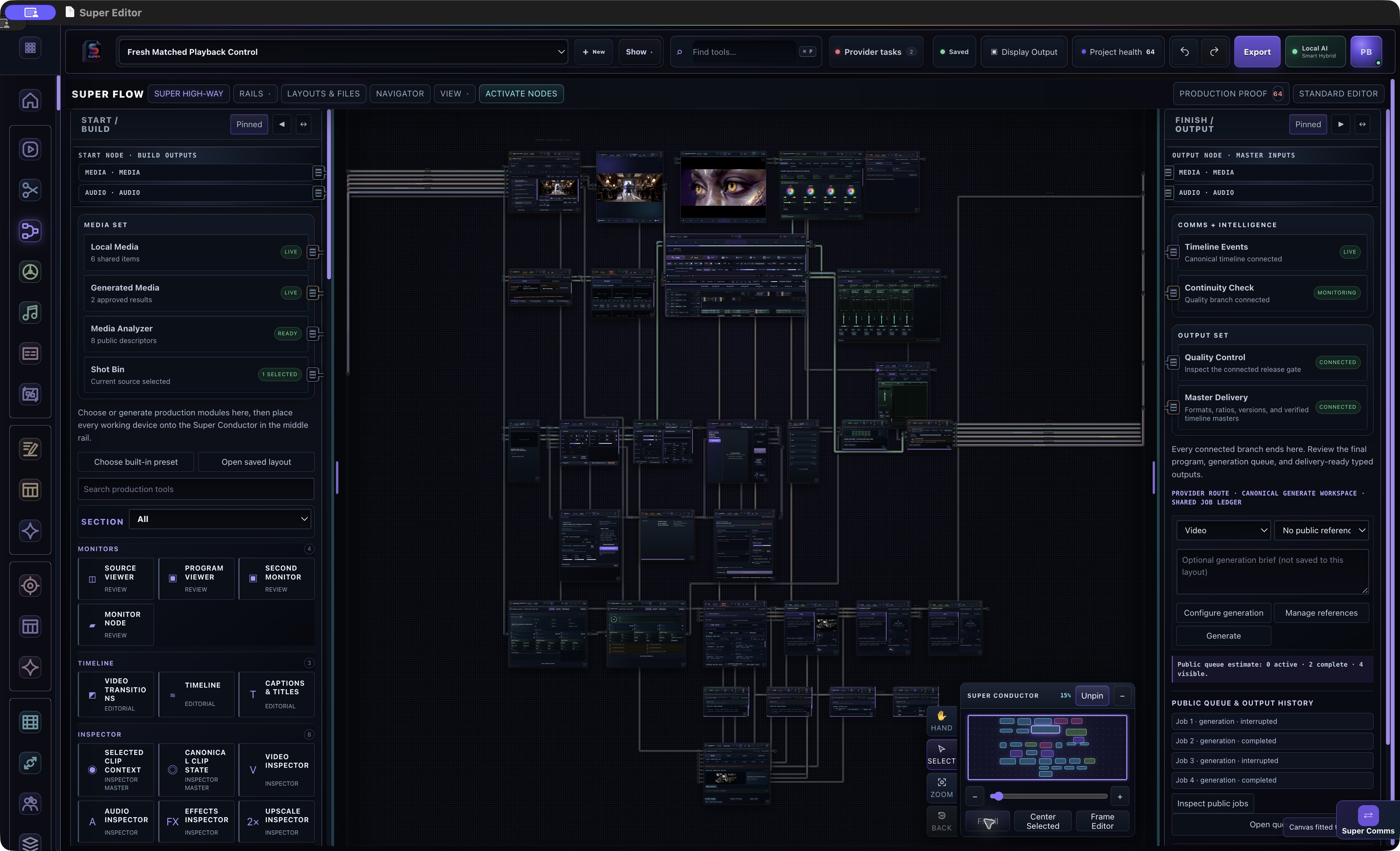Toggle the Super High-Way mode
1400x851 pixels.
pyautogui.click(x=189, y=94)
